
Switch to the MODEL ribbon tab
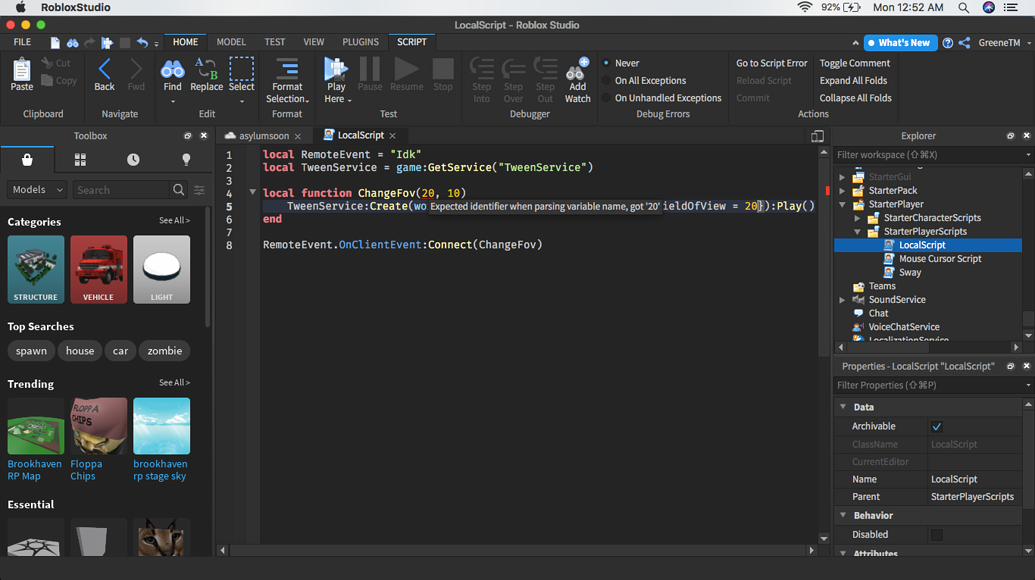(x=231, y=42)
